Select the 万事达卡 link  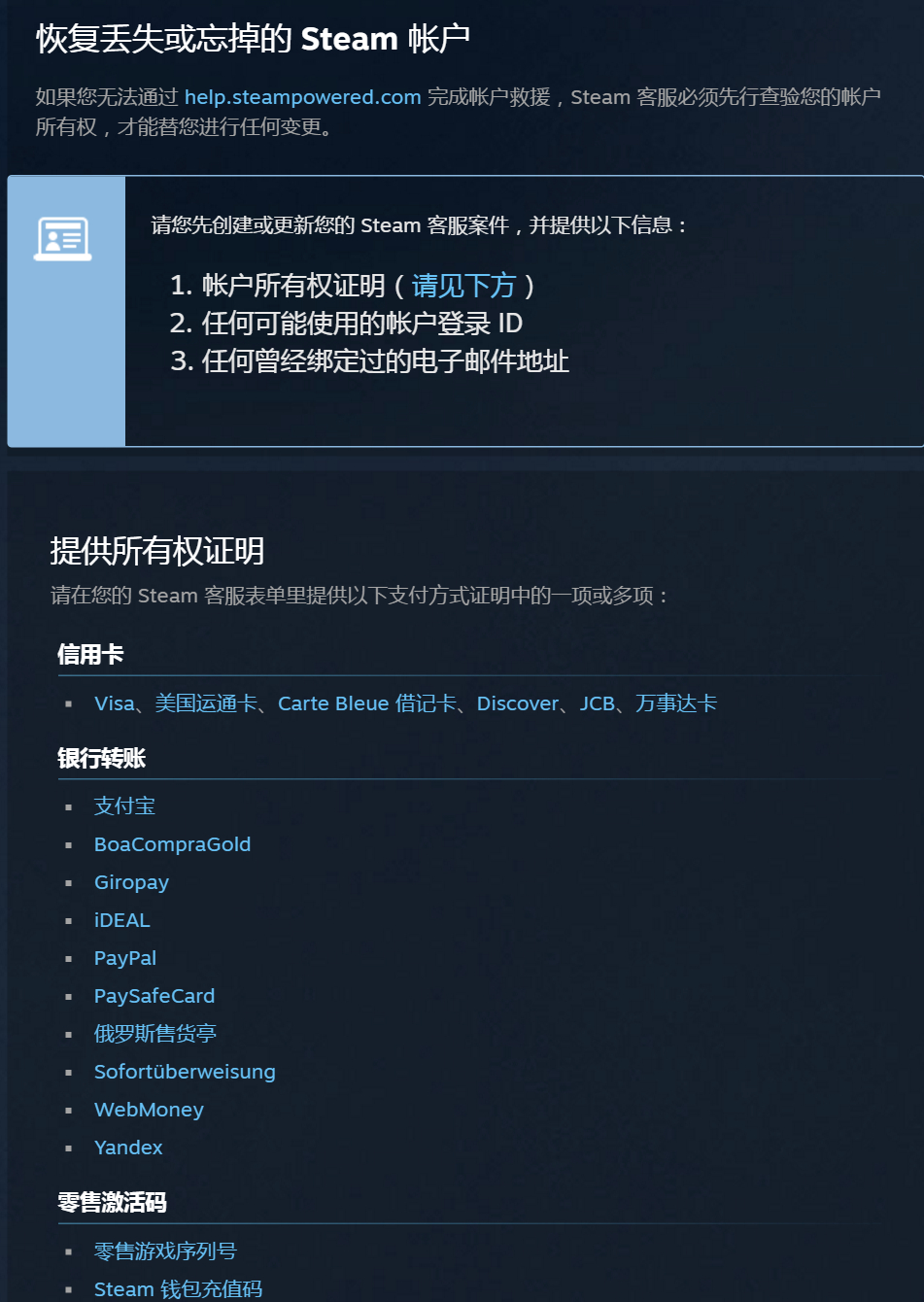coord(676,703)
